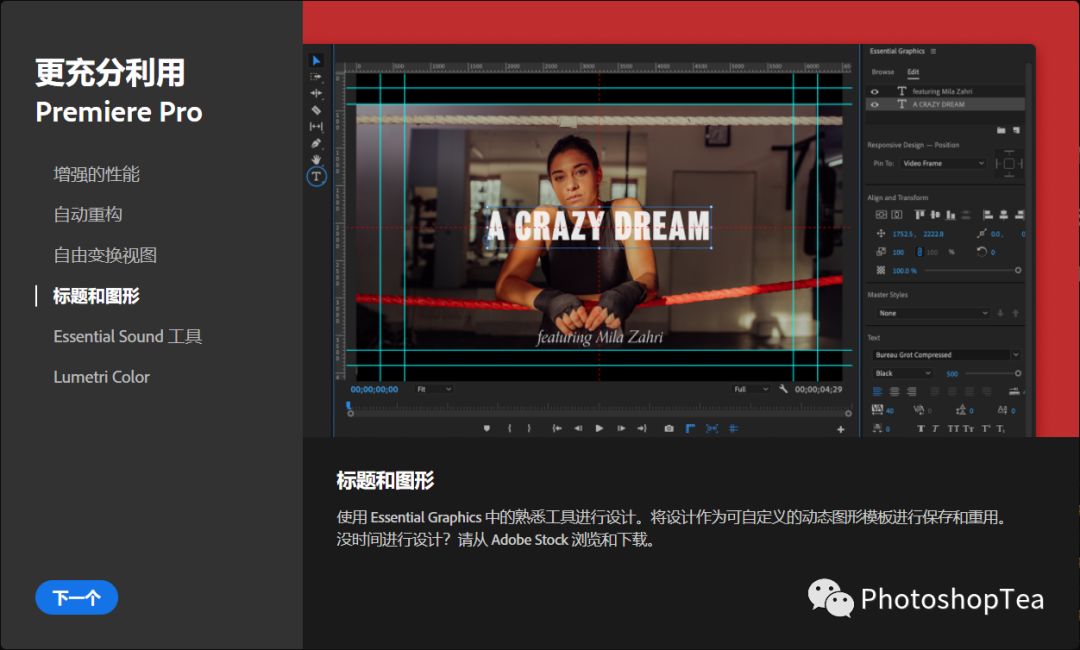
Task: Toggle the faux italic T icon
Action: 935,428
